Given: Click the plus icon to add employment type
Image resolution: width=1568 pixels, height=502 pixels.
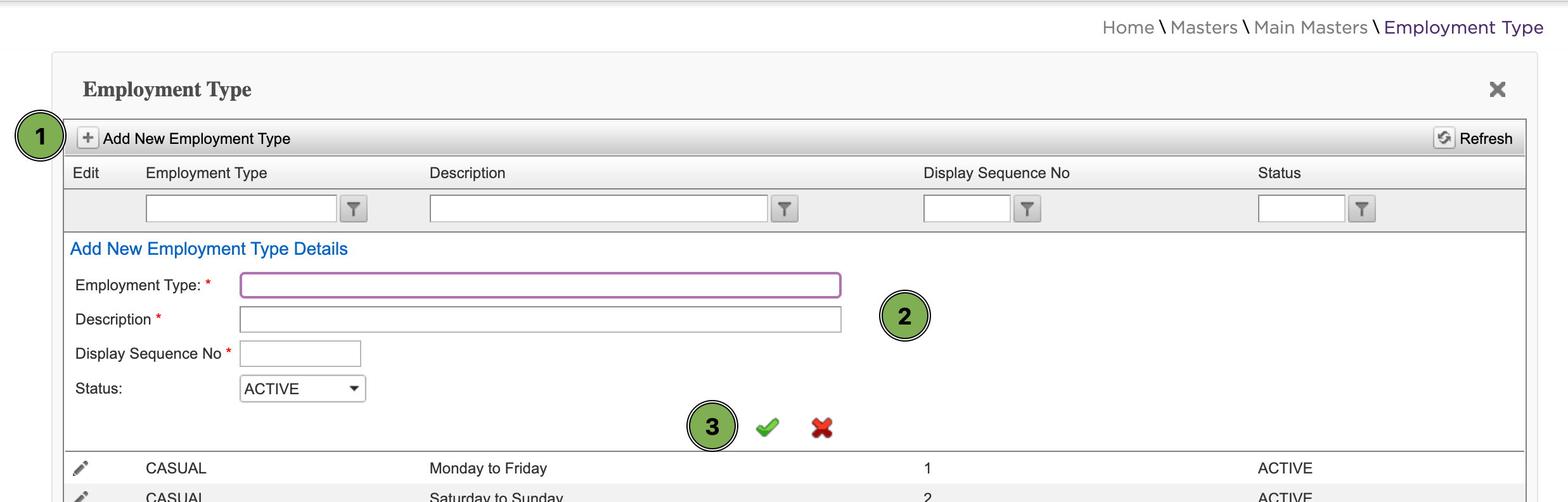Looking at the screenshot, I should 88,138.
